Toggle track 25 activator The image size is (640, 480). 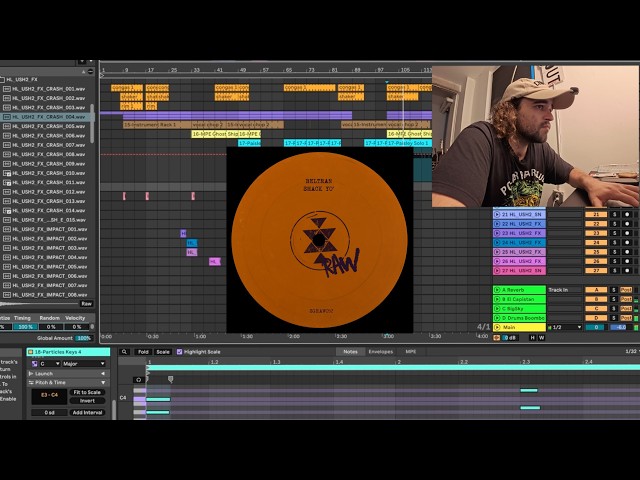[596, 252]
